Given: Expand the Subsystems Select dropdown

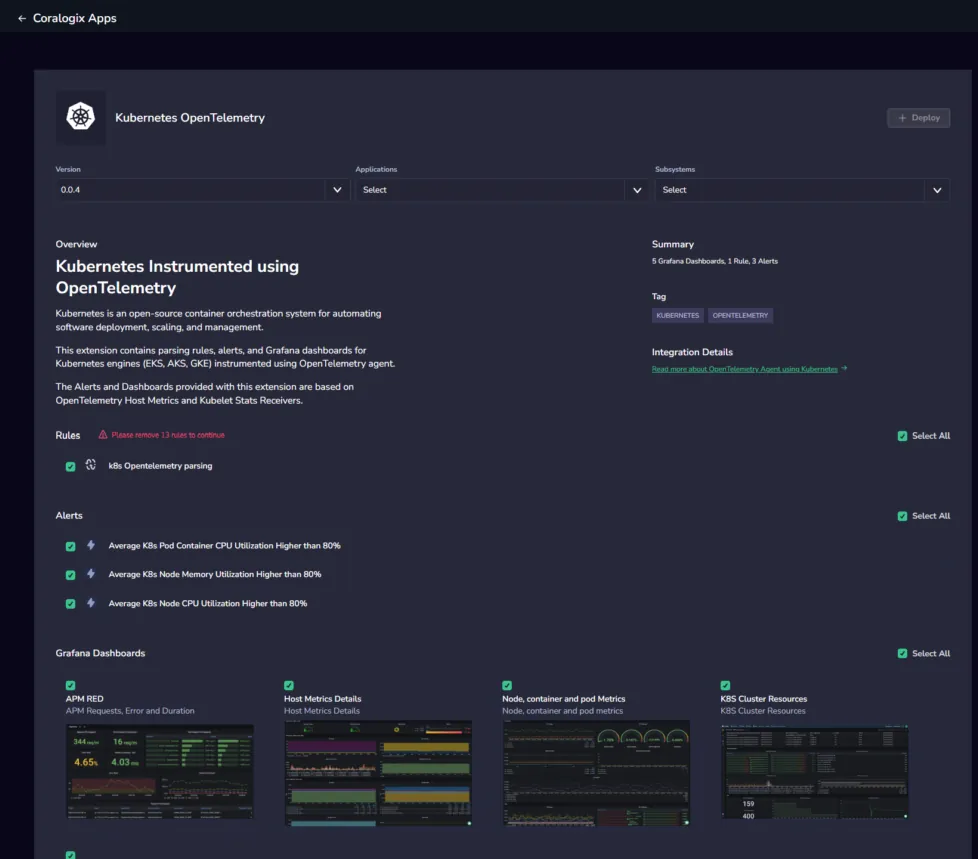Looking at the screenshot, I should tap(802, 190).
